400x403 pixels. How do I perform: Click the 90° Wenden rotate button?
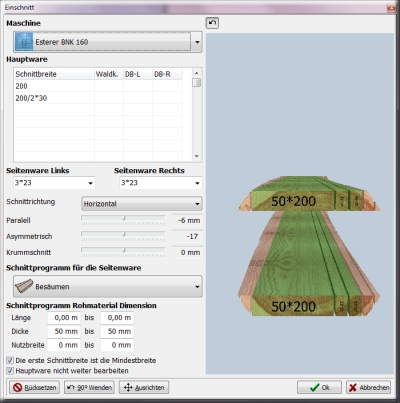[89, 387]
